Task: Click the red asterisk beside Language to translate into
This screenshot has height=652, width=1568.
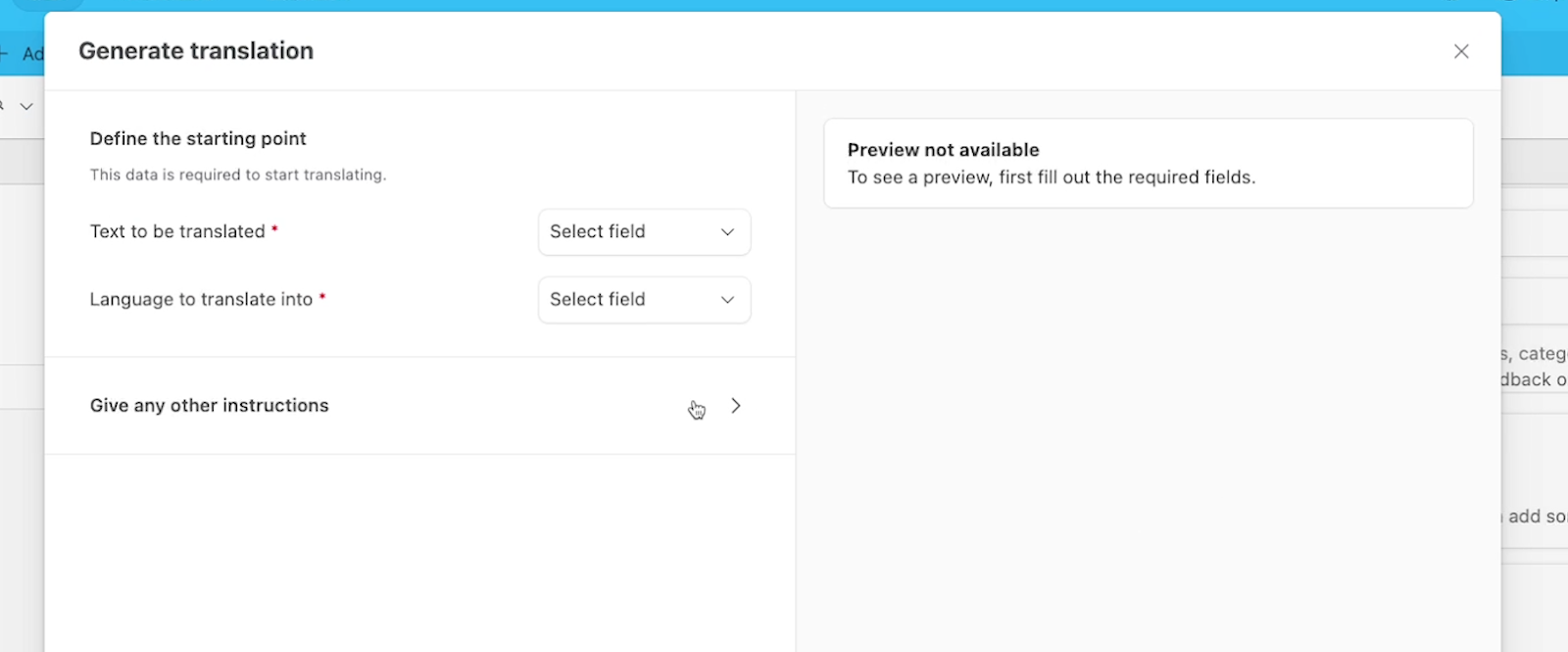Action: tap(322, 296)
